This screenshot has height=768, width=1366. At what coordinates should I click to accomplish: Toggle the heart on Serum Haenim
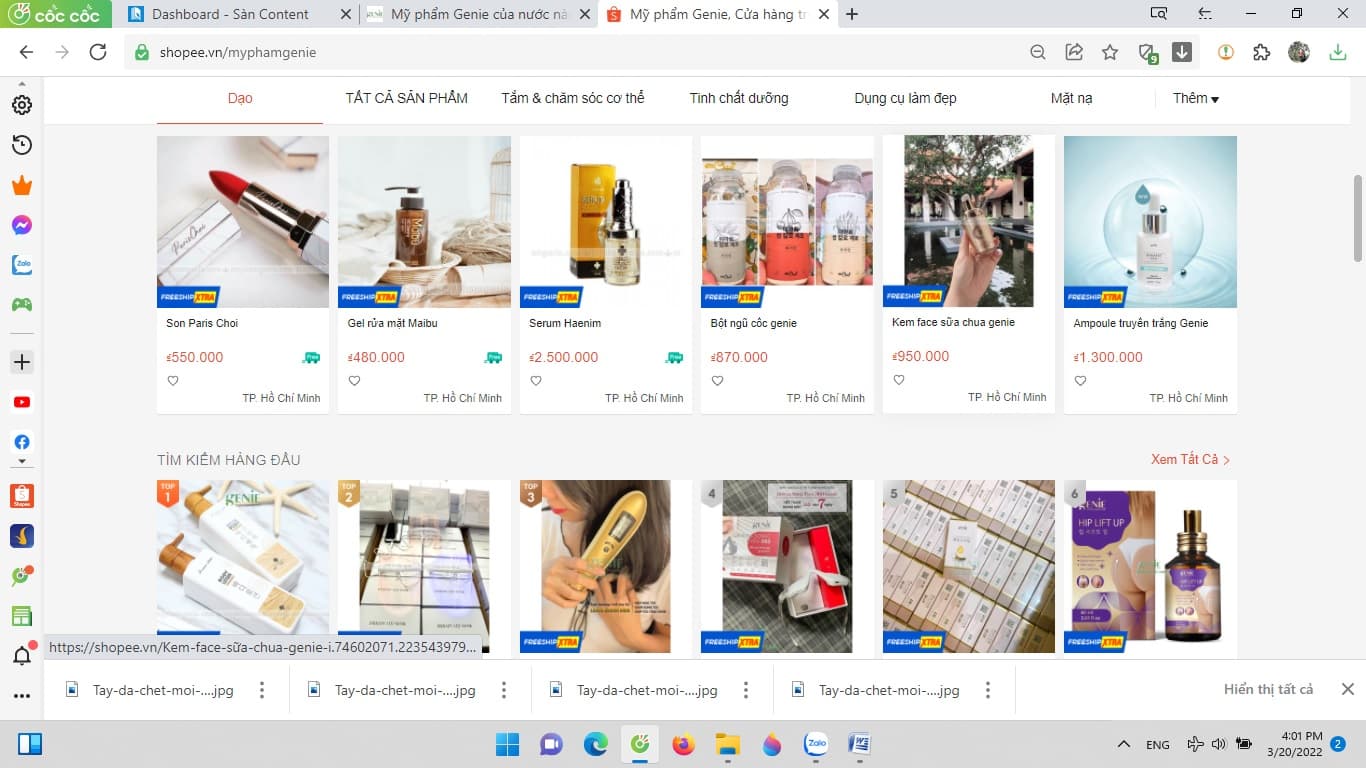pyautogui.click(x=536, y=381)
